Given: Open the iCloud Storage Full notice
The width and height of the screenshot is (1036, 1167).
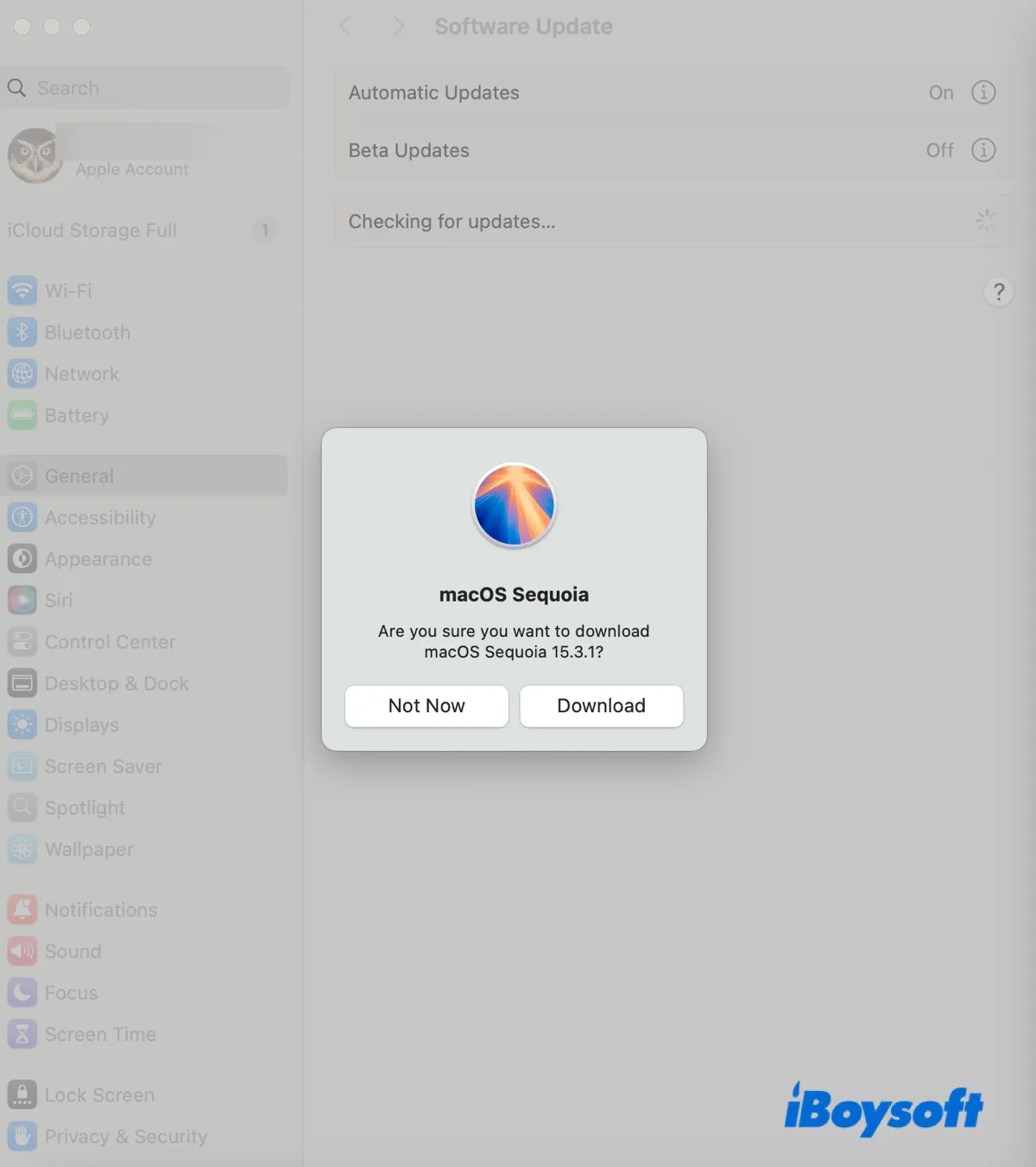Looking at the screenshot, I should coord(145,230).
